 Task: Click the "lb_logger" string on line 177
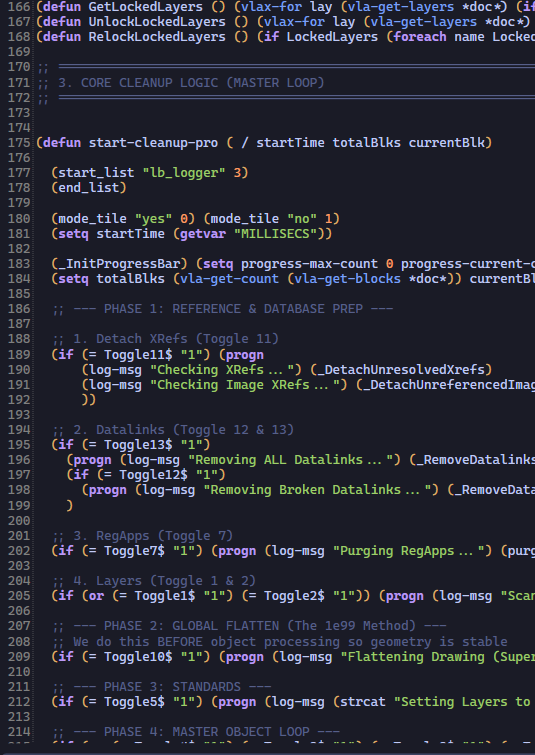(x=184, y=173)
